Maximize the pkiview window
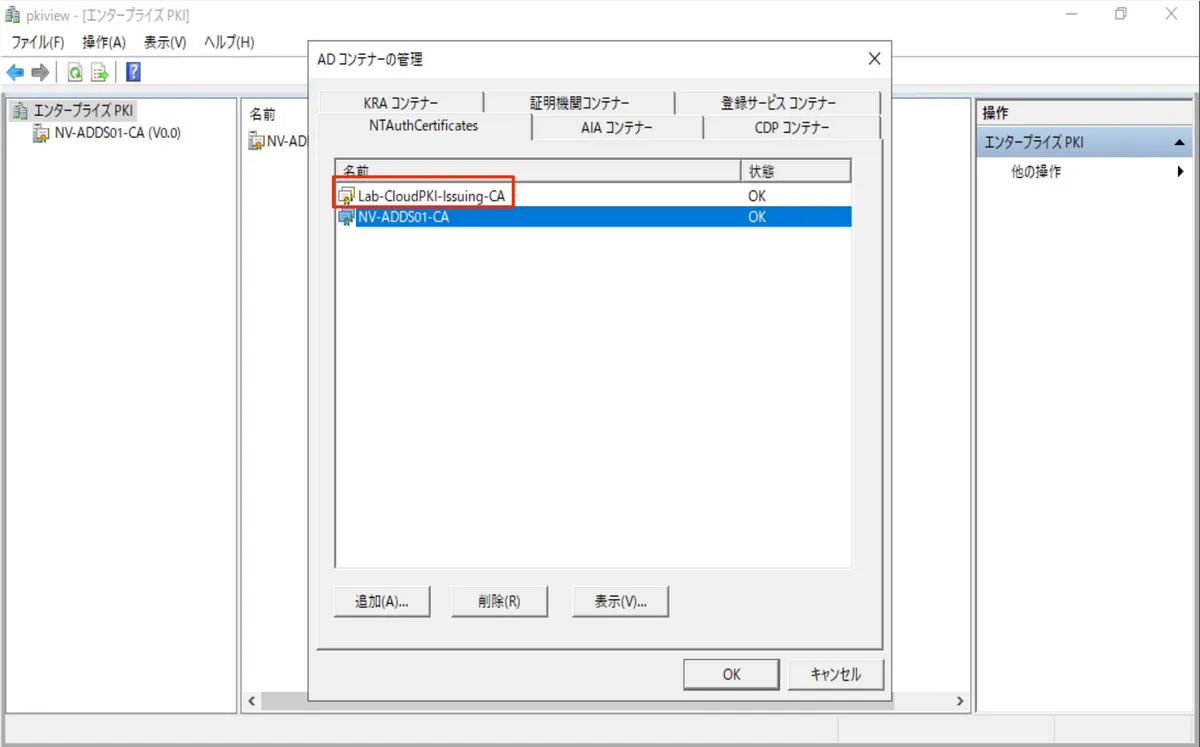This screenshot has height=747, width=1200. (1121, 14)
